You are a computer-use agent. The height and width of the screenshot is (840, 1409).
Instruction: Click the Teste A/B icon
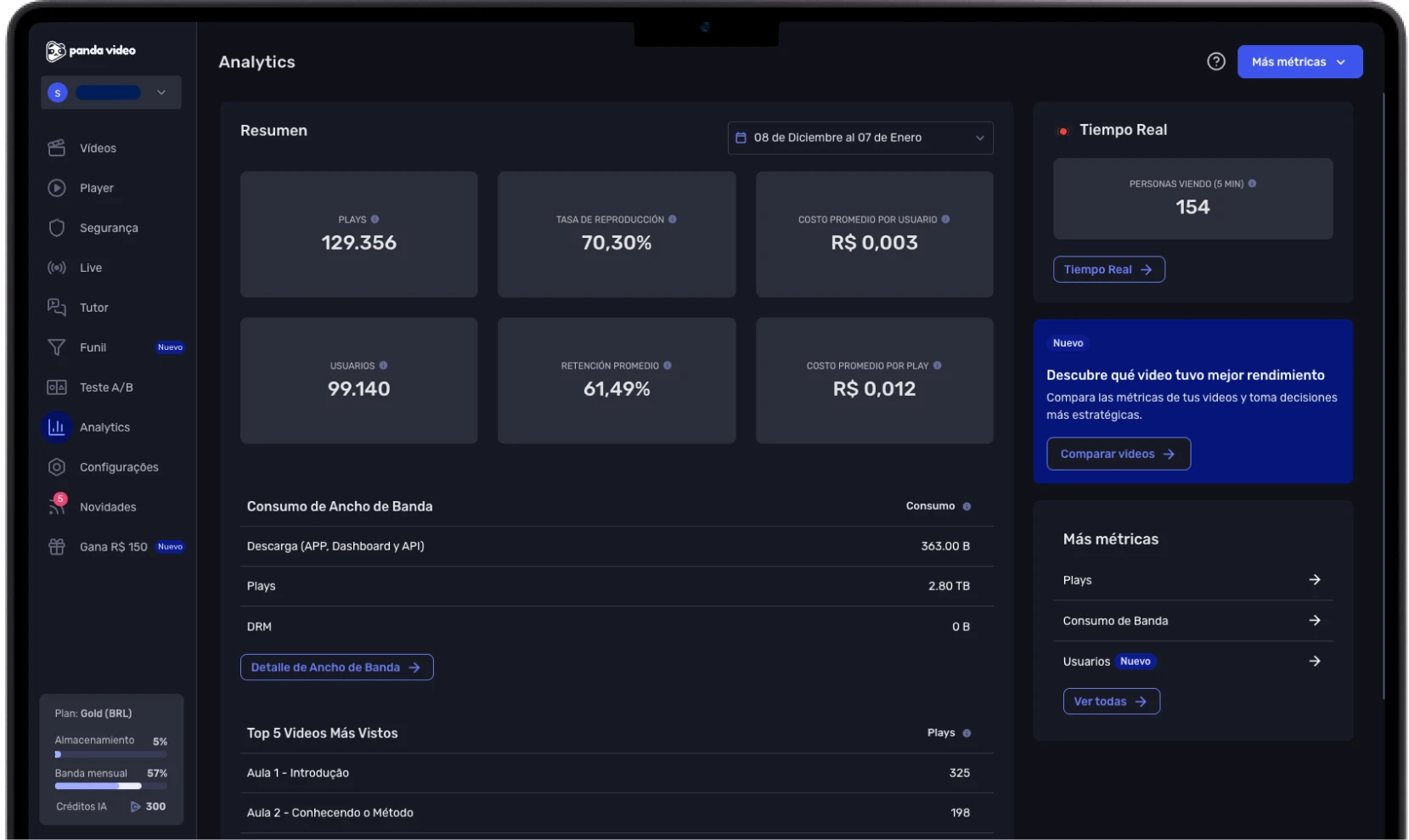click(x=57, y=387)
